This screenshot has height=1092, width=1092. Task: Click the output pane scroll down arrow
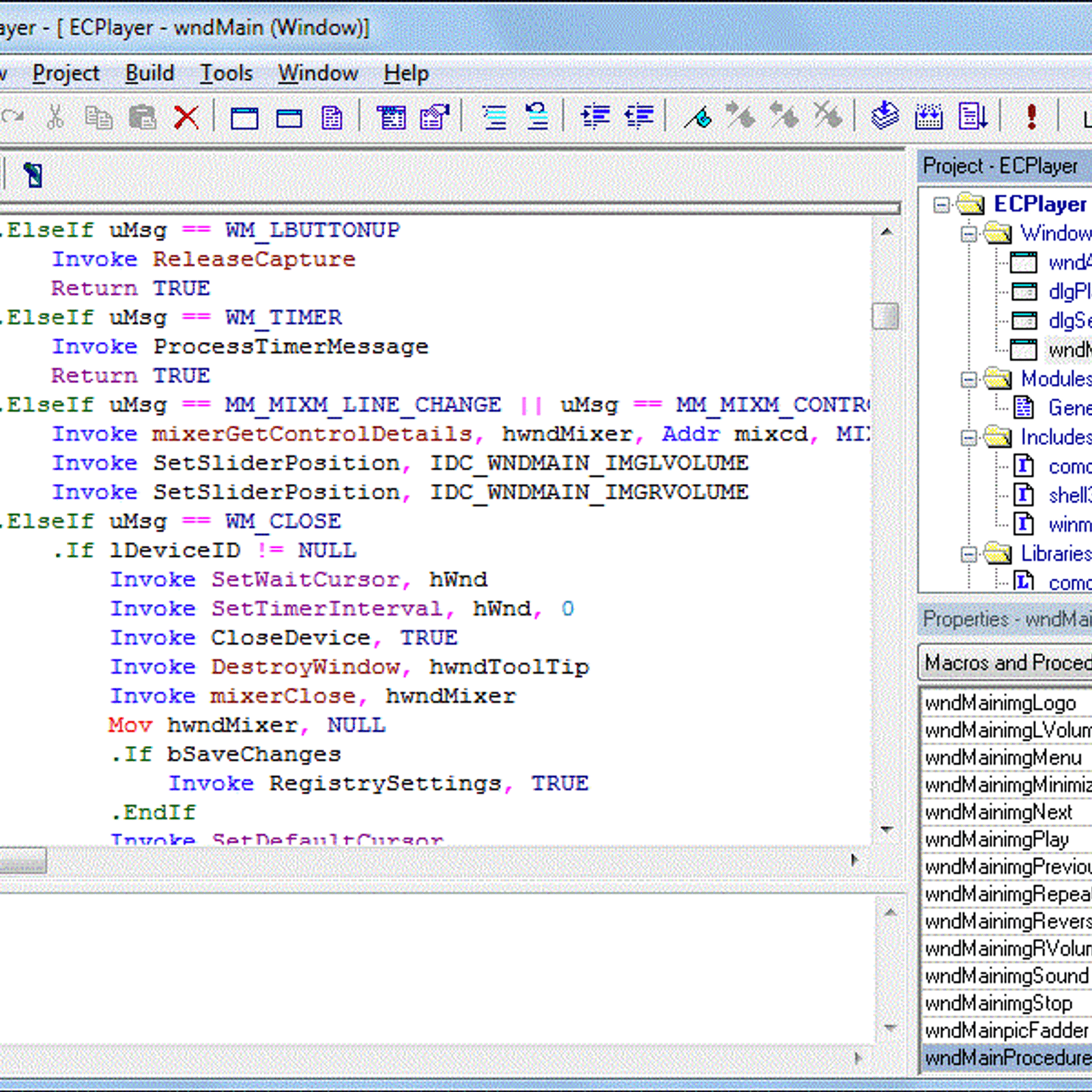tap(890, 1026)
